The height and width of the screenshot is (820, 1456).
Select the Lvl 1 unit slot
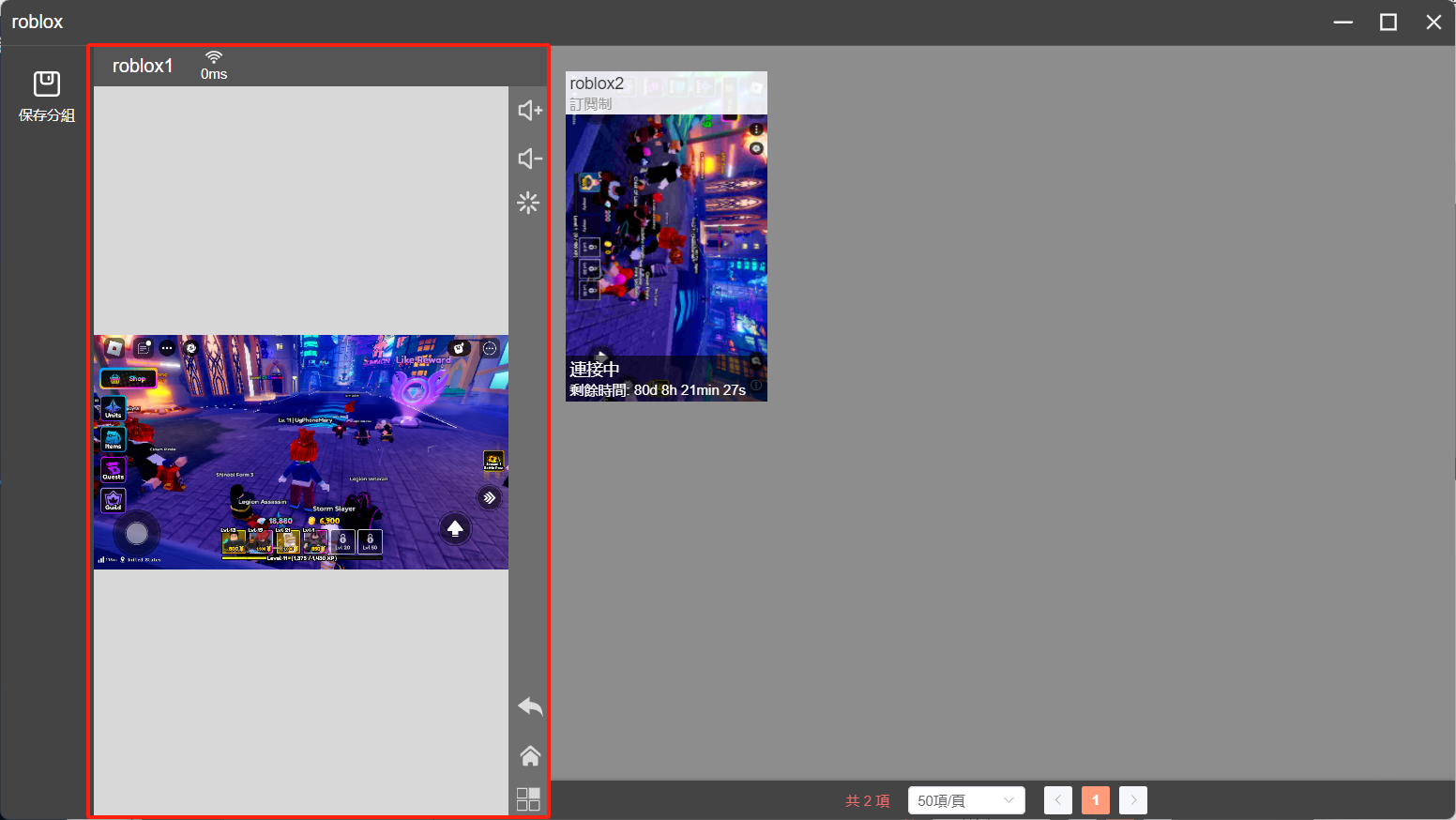click(315, 541)
